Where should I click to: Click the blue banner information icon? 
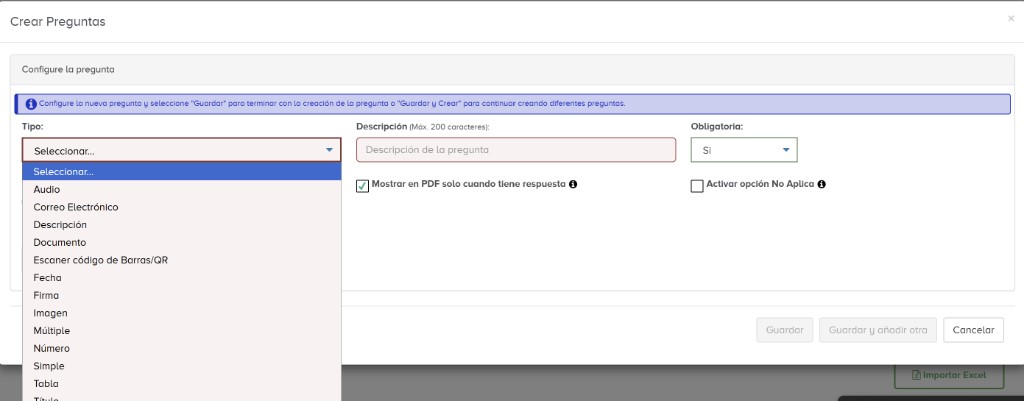point(31,104)
